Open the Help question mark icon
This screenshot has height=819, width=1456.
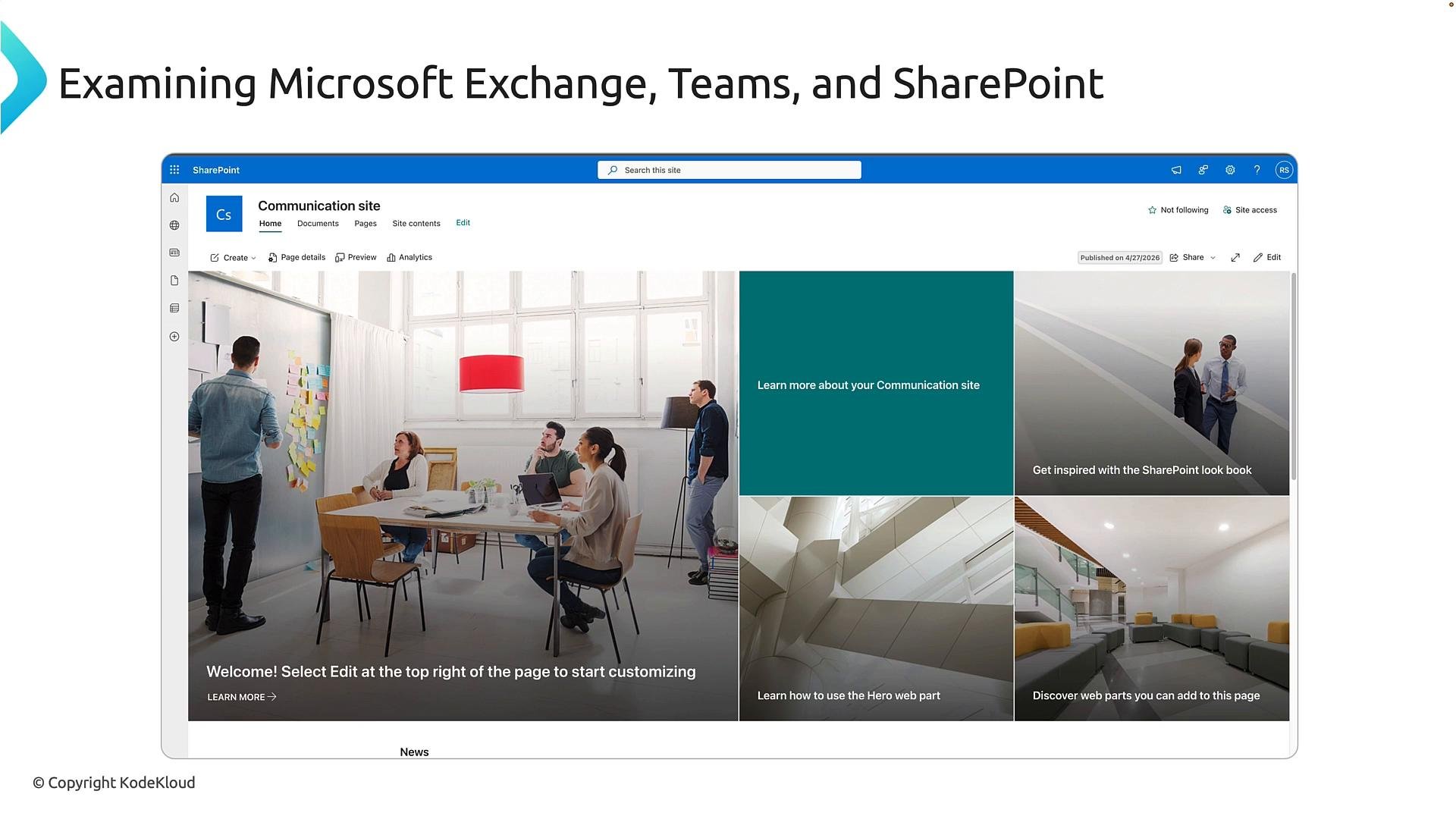point(1257,170)
